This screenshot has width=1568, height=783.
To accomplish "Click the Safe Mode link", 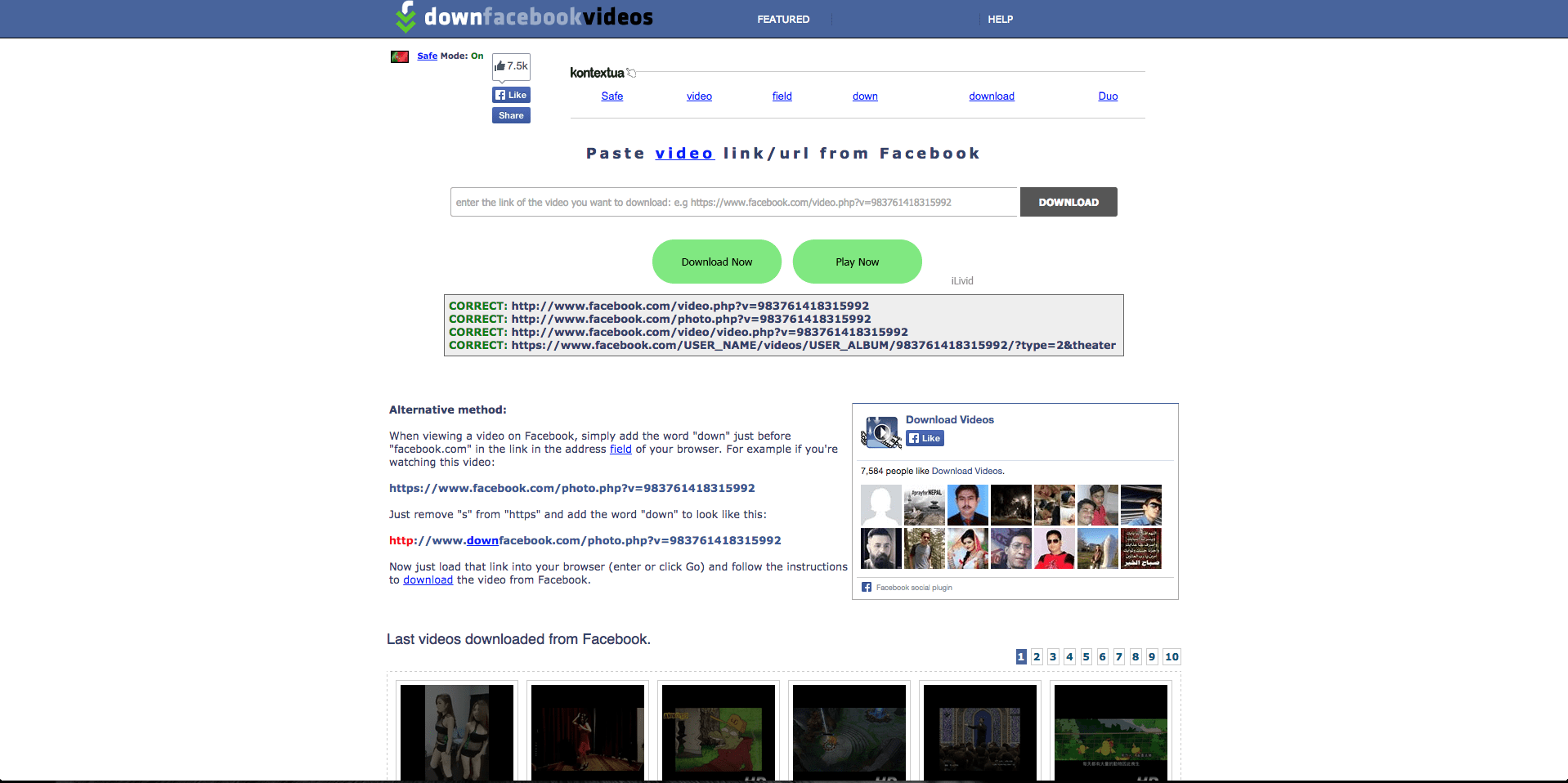I will 427,56.
